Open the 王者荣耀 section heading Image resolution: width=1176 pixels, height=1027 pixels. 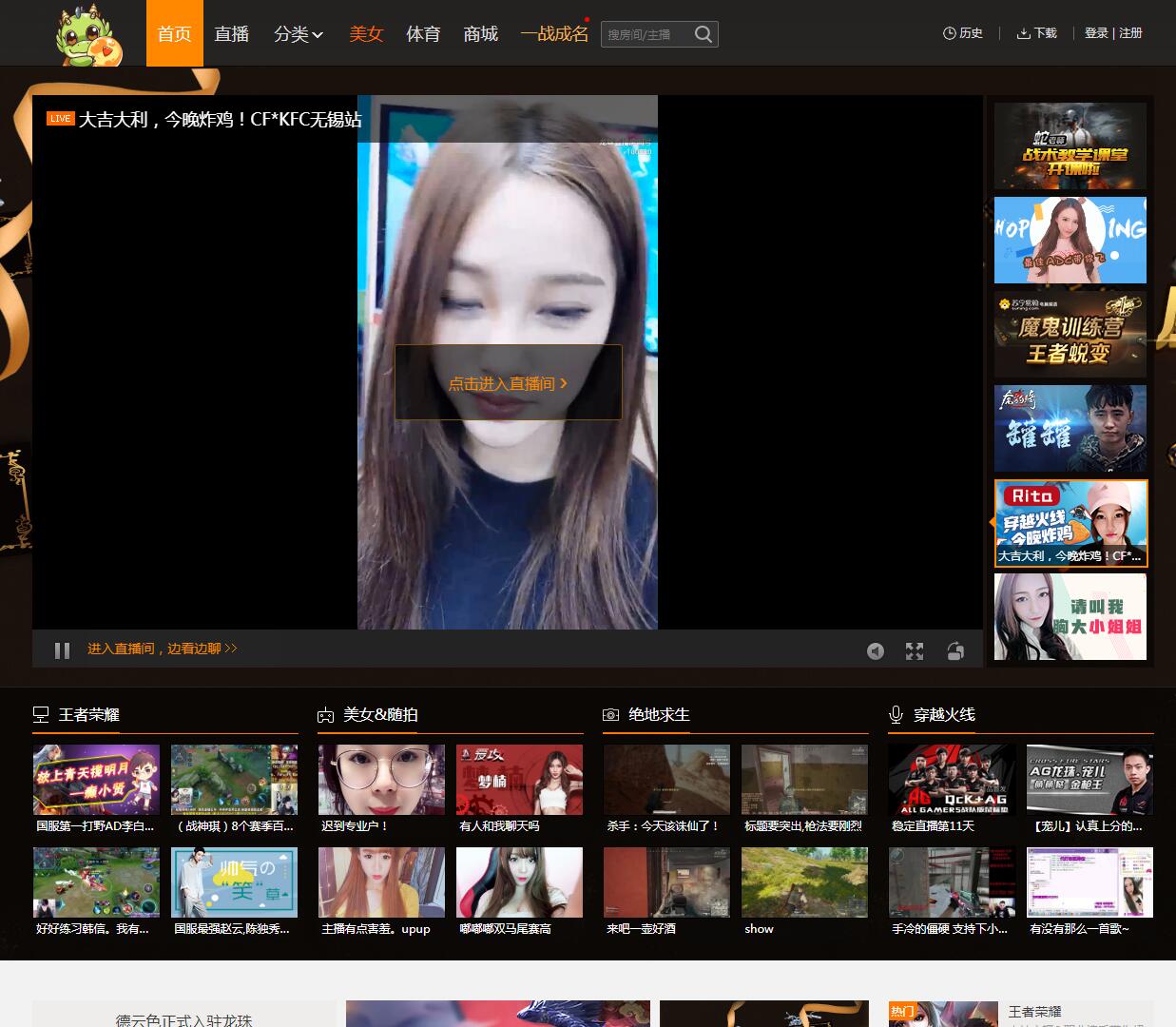point(89,715)
